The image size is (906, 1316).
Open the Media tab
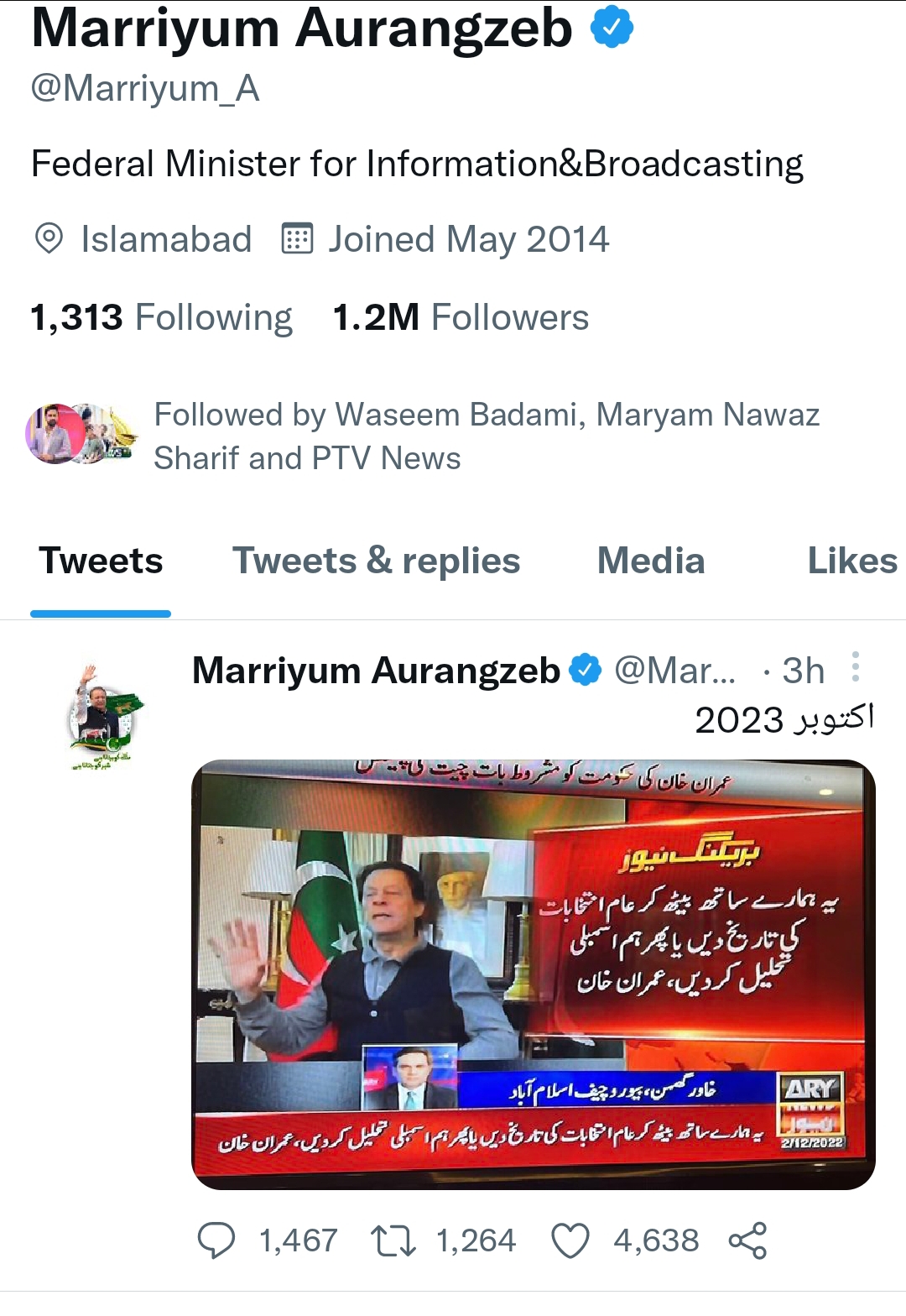[x=651, y=561]
